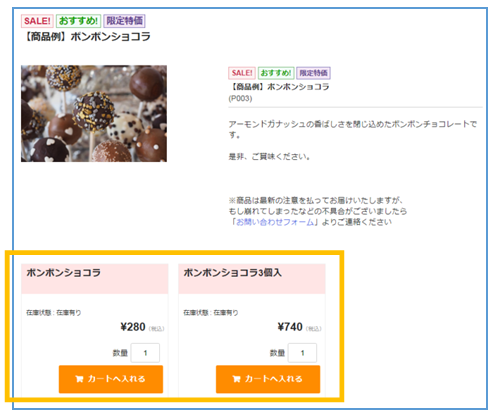Image resolution: width=493 pixels, height=414 pixels.
Task: Select the ボンボンショコラ3個入 variant header
Action: click(252, 279)
